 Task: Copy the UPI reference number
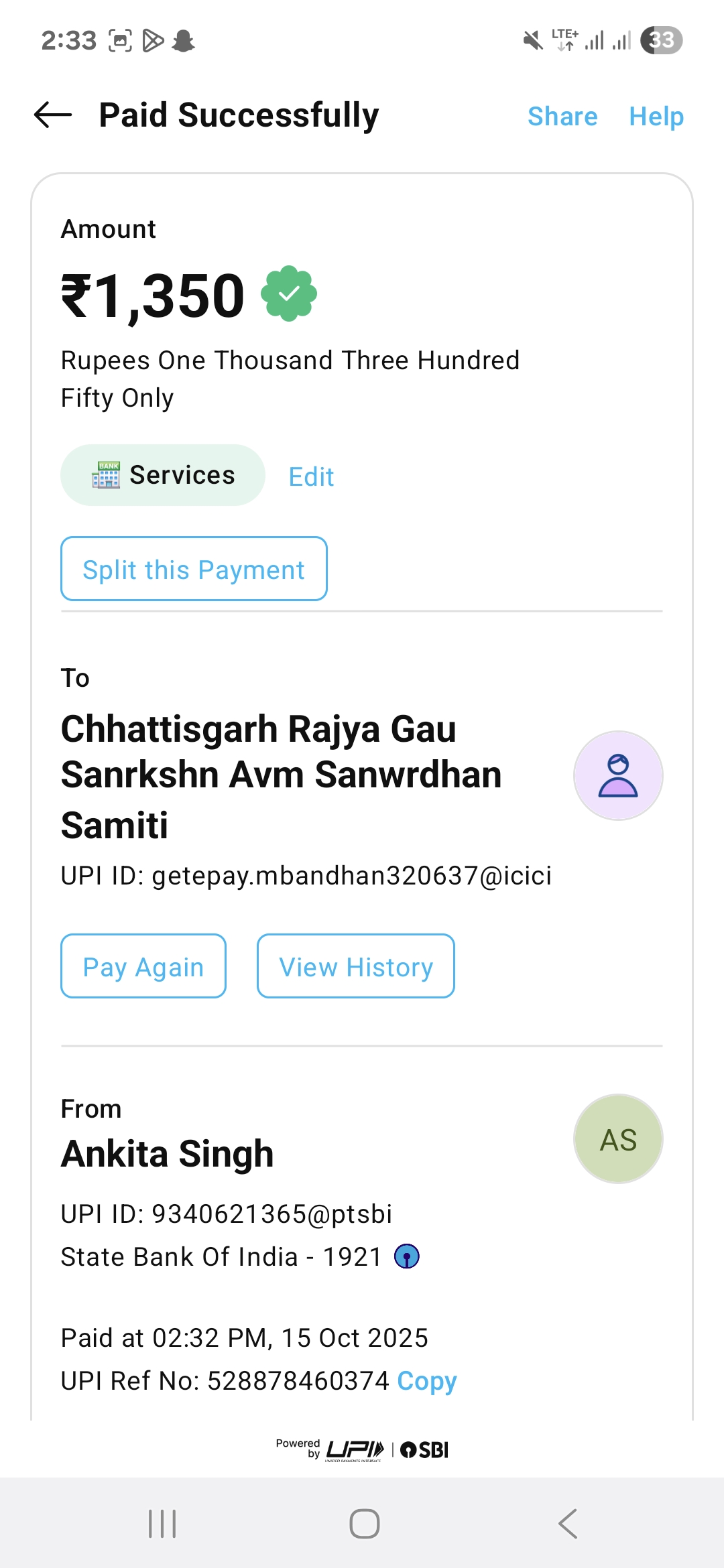427,1381
